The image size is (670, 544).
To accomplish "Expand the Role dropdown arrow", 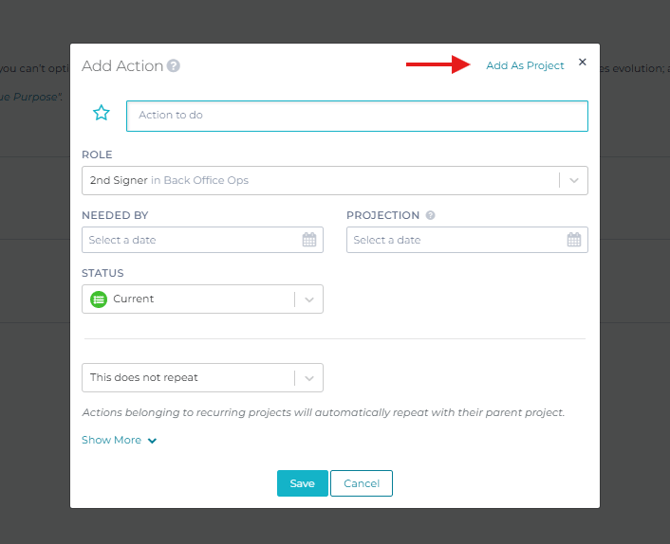I will (x=574, y=180).
